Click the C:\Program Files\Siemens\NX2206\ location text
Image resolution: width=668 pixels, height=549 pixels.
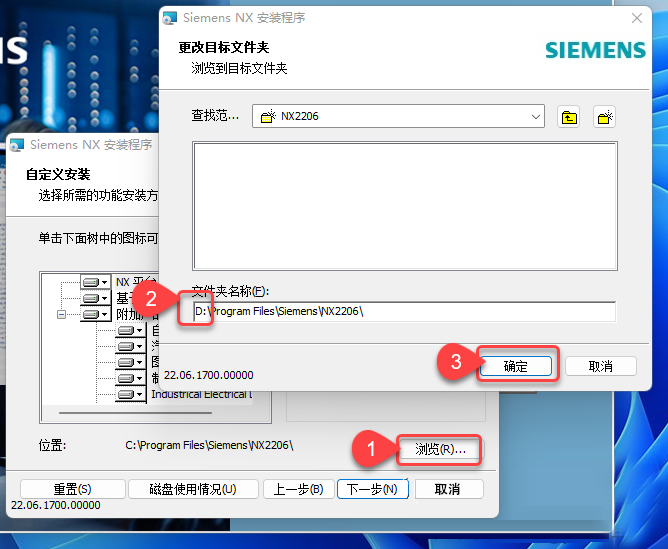point(209,445)
